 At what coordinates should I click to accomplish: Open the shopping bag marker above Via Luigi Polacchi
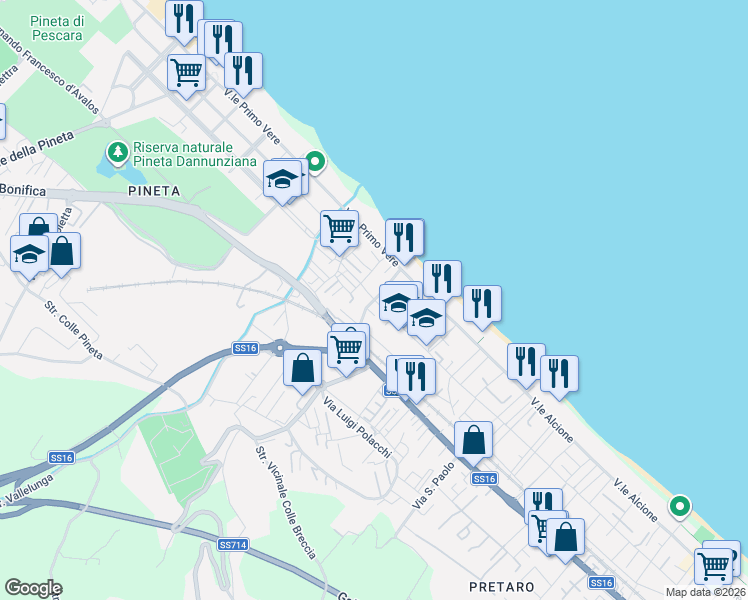(302, 371)
